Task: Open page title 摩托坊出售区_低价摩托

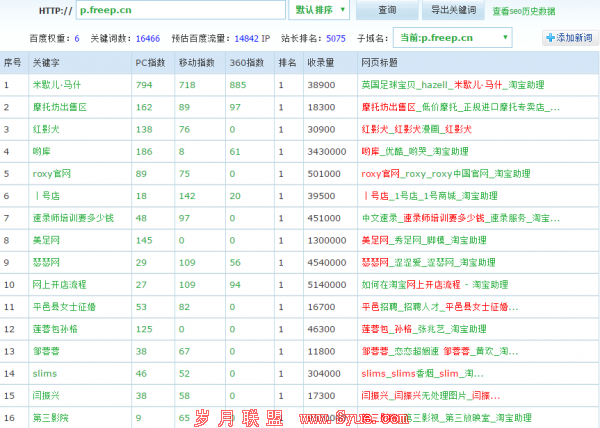Action: pos(461,107)
